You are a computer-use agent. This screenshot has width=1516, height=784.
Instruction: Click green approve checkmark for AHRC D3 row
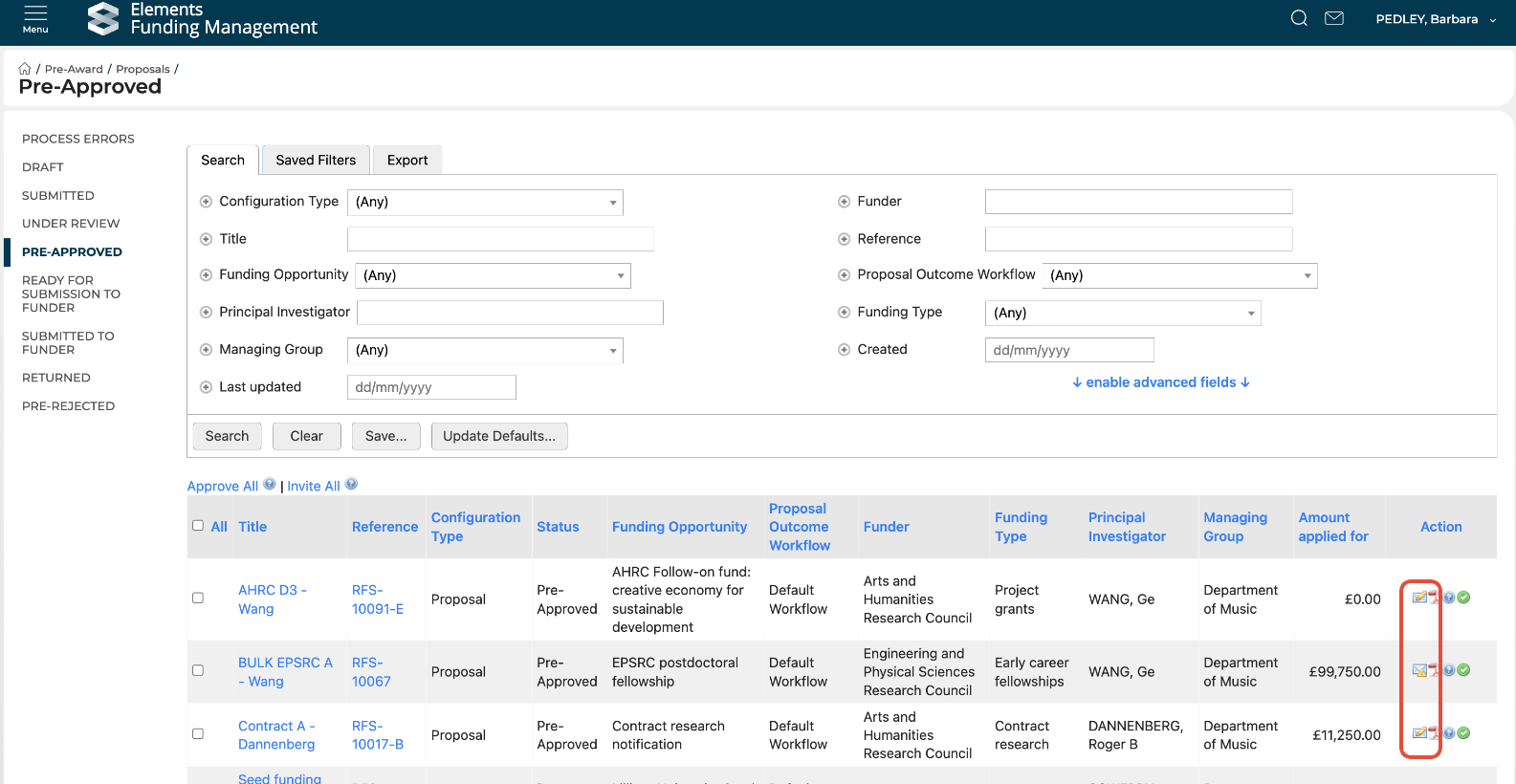[1463, 598]
